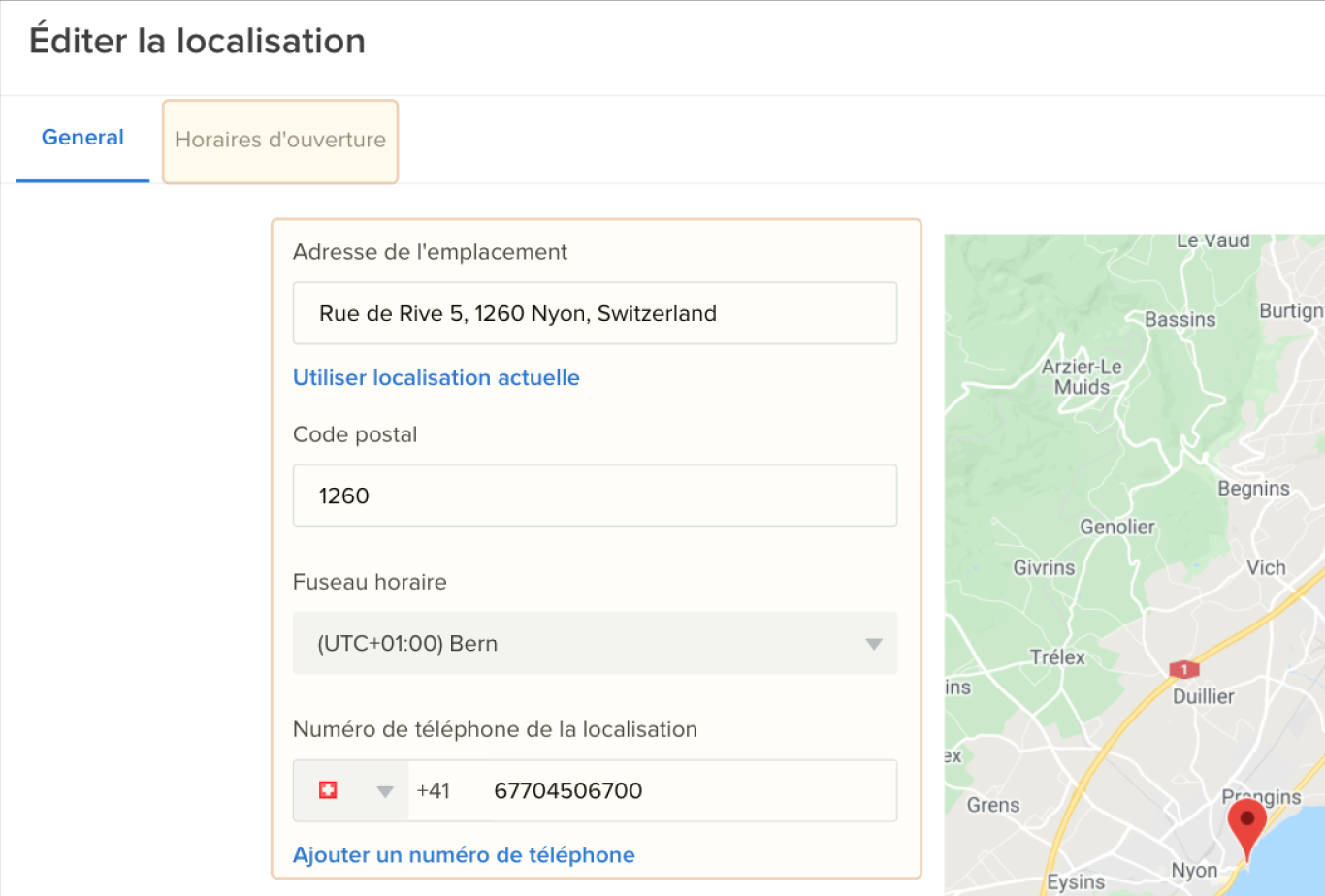The image size is (1325, 896).
Task: Click the Givrins map label
Action: click(1044, 567)
